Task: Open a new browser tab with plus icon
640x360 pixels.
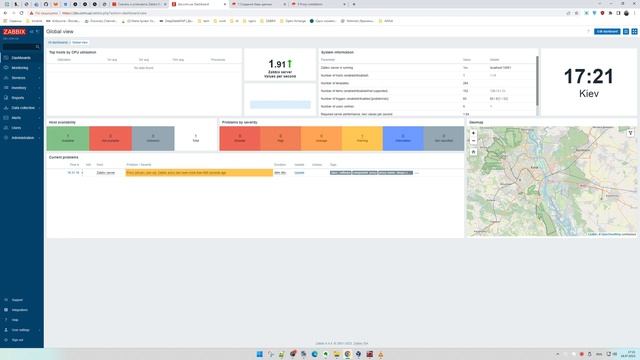Action: pos(353,4)
